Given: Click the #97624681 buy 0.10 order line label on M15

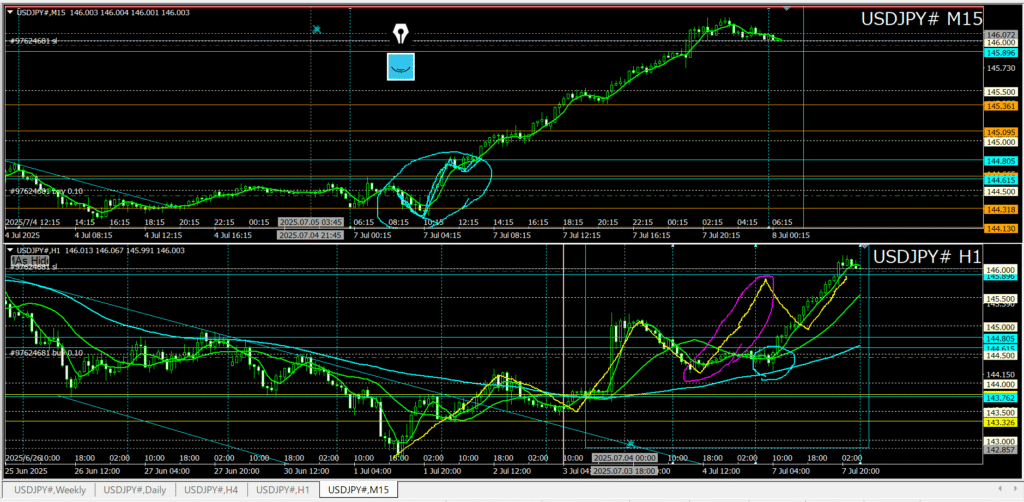Looking at the screenshot, I should click(x=46, y=190).
